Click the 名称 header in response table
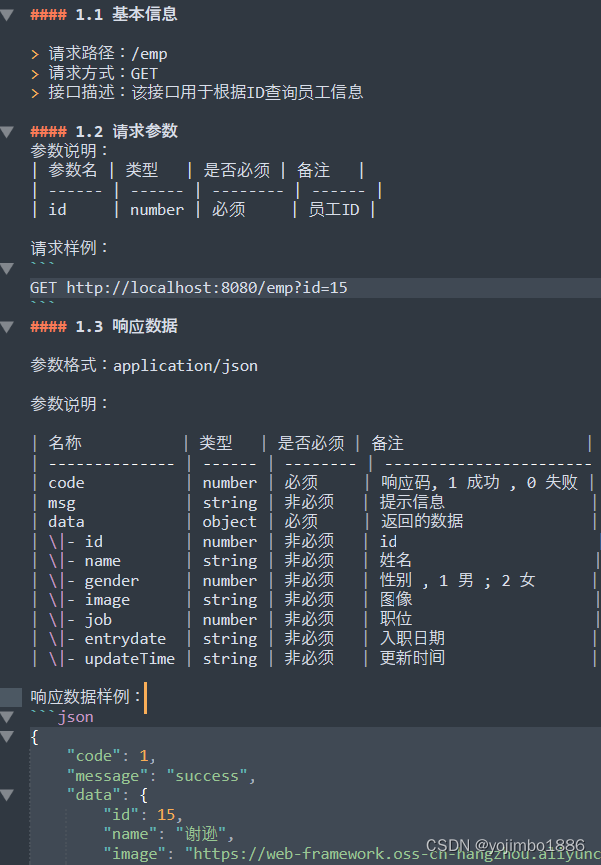The width and height of the screenshot is (601, 865). tap(65, 443)
